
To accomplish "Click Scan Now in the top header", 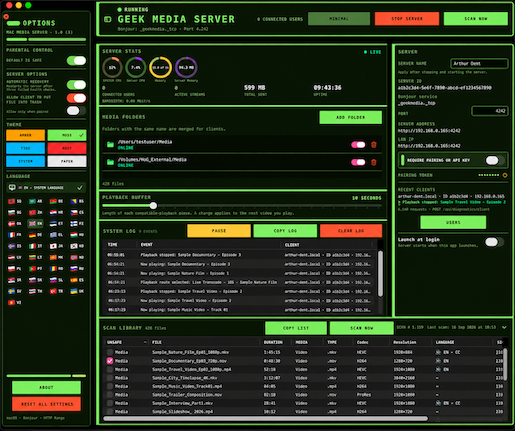I will click(476, 19).
